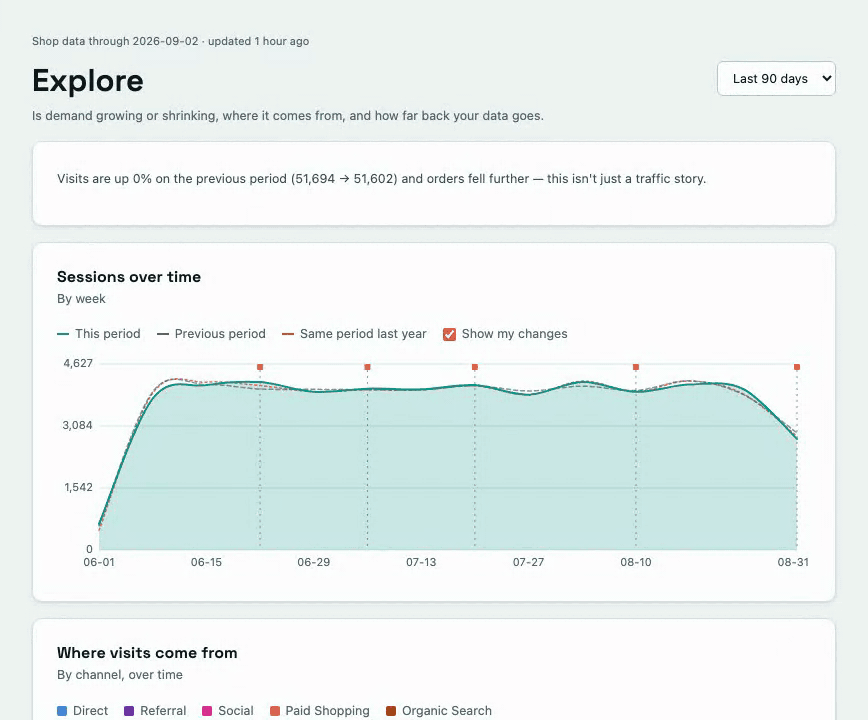Click the Paid Shopping channel swatch
The width and height of the screenshot is (868, 720).
(275, 711)
